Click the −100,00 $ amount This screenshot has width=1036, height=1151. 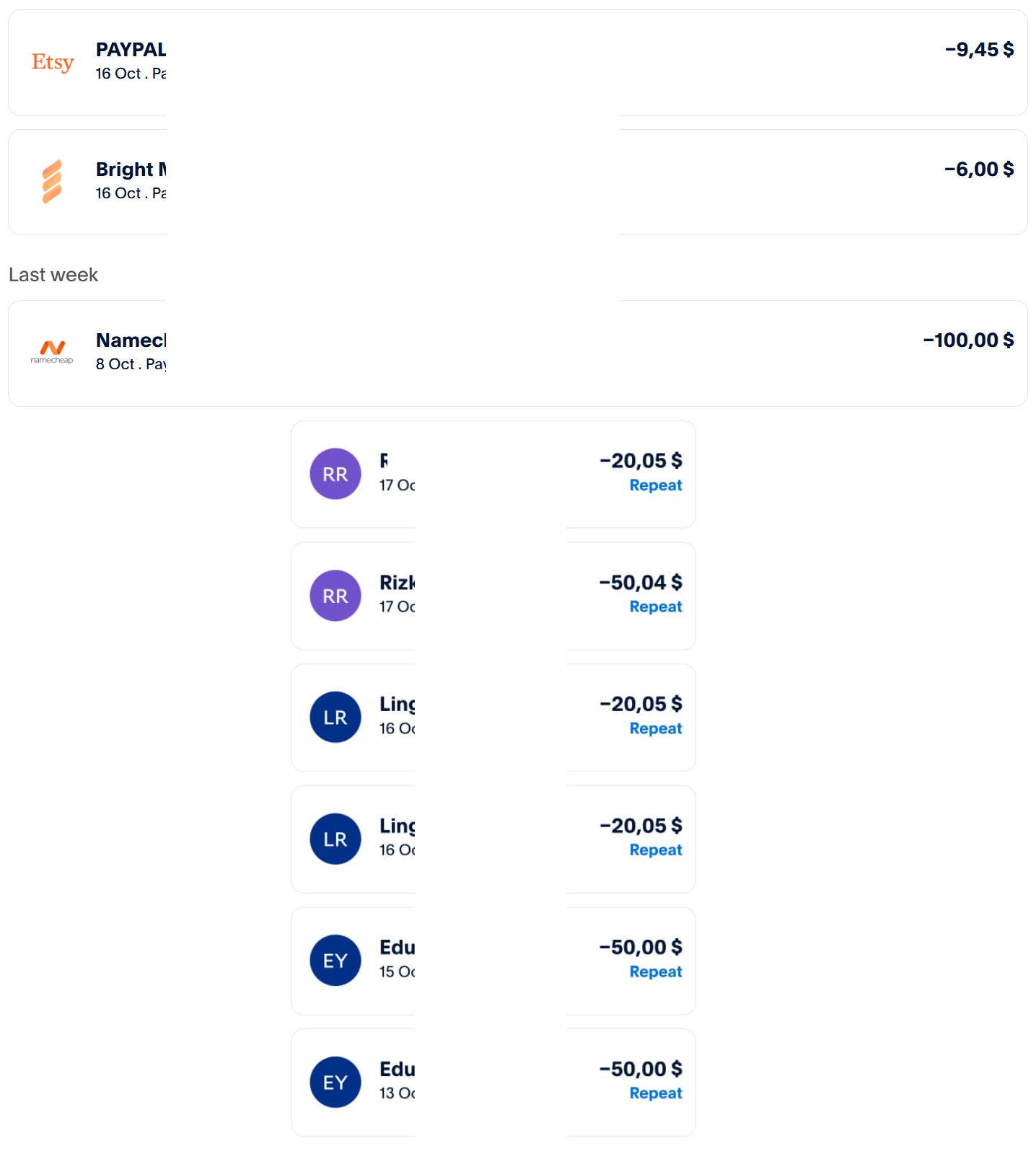coord(968,340)
